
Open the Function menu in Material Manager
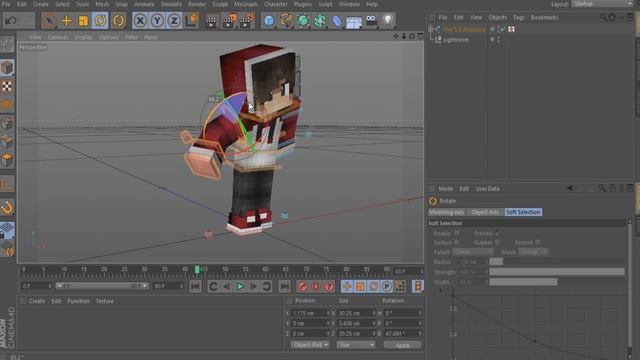point(78,301)
